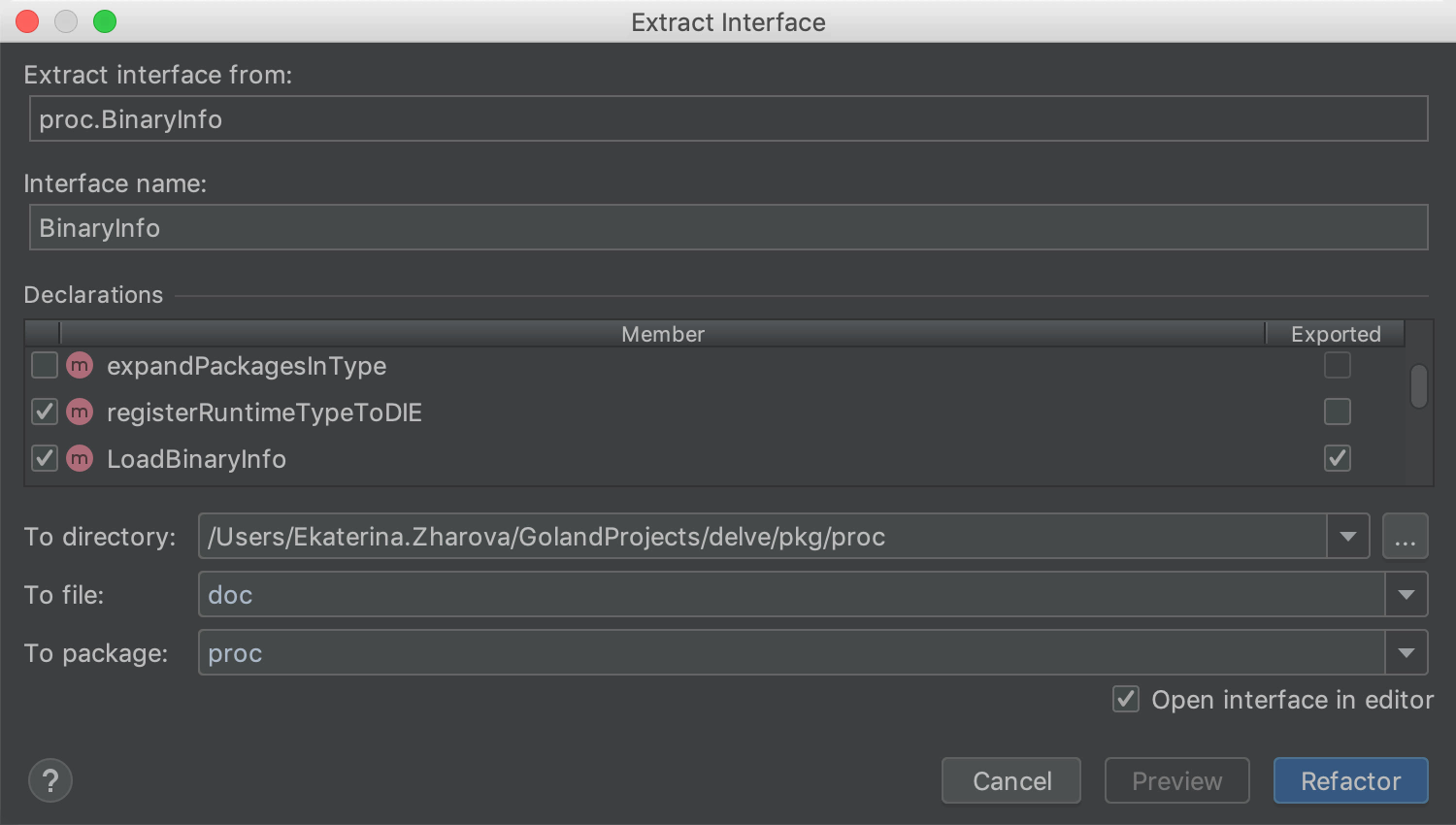
Task: Toggle Exported checkbox for LoadBinaryInfo
Action: coord(1338,458)
